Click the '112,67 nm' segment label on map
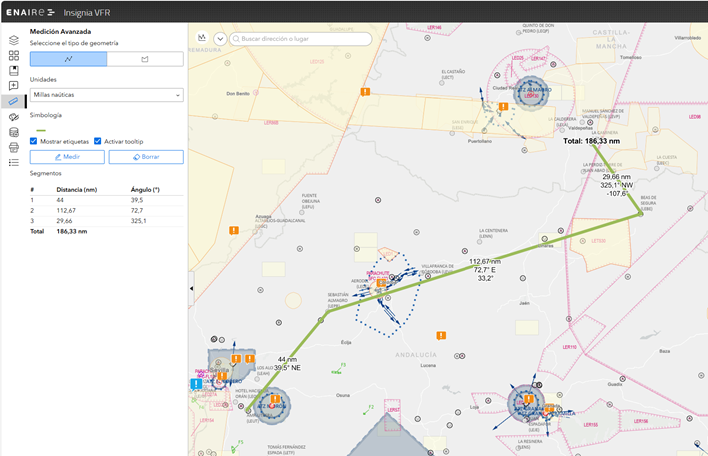Viewport: 708px width, 456px height. pyautogui.click(x=485, y=261)
